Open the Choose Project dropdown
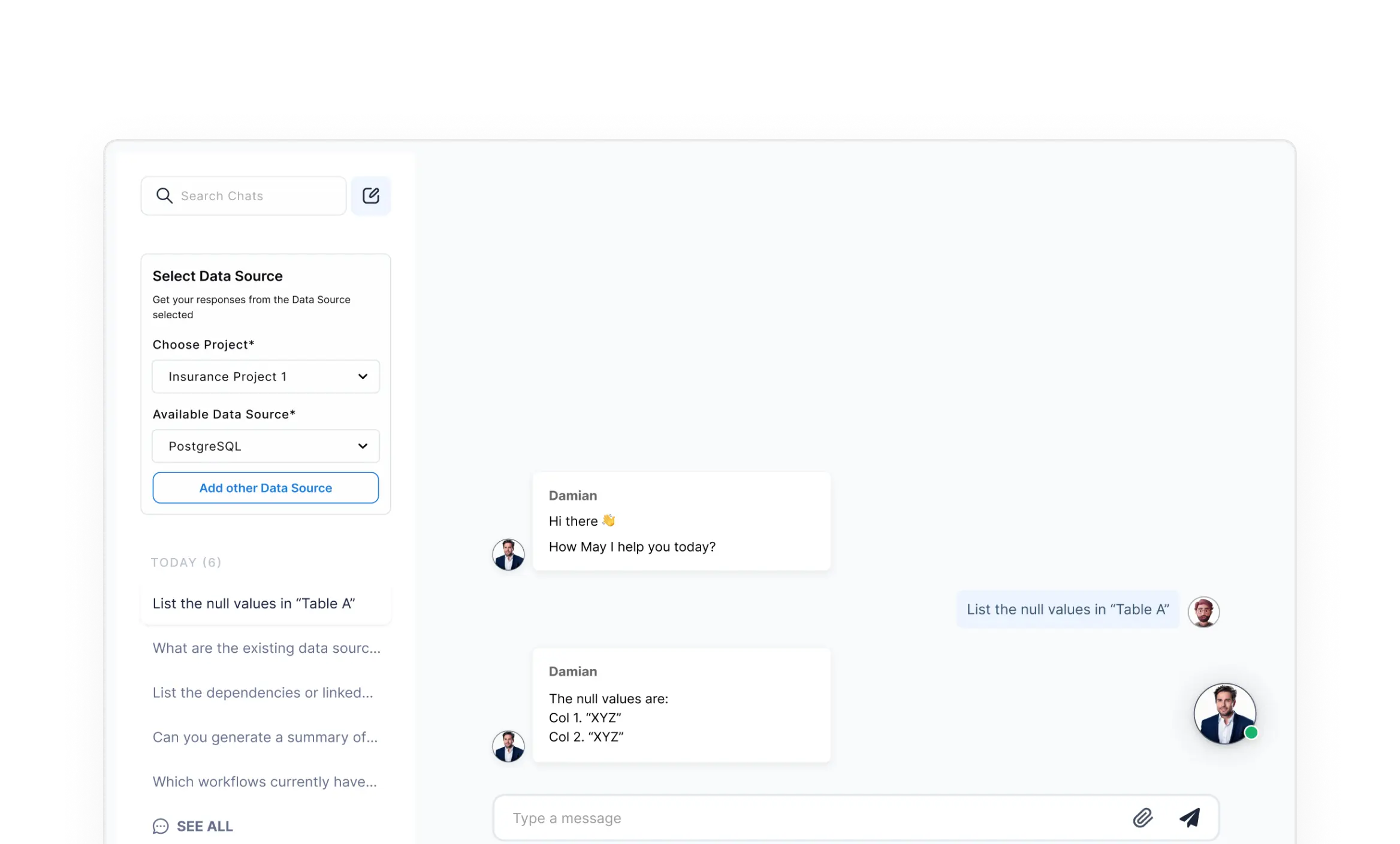 (265, 376)
